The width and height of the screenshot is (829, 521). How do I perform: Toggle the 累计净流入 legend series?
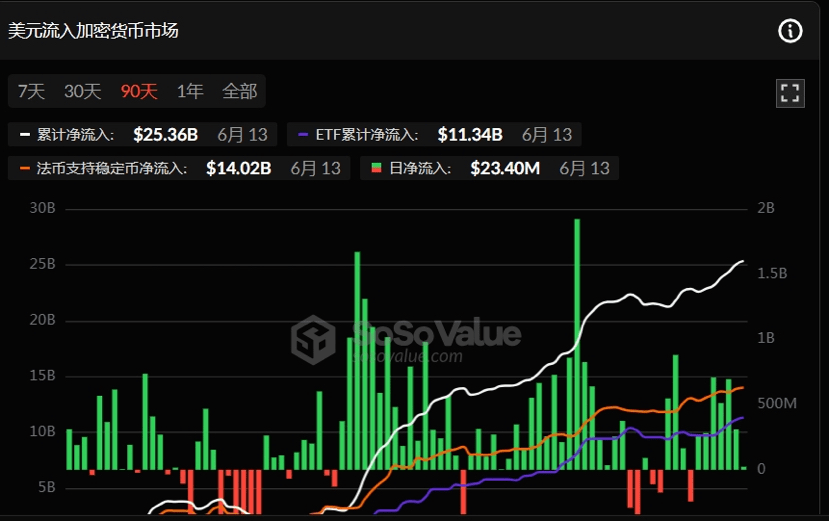coord(143,134)
